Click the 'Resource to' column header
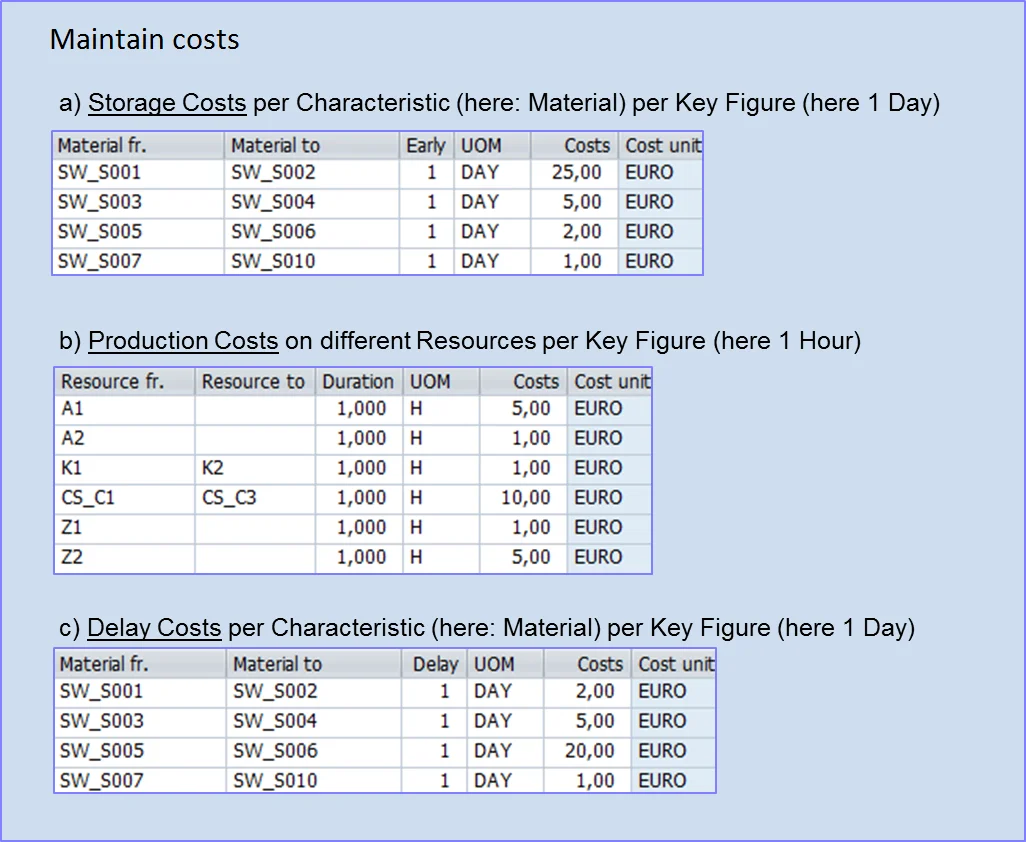1026x842 pixels. [x=255, y=381]
